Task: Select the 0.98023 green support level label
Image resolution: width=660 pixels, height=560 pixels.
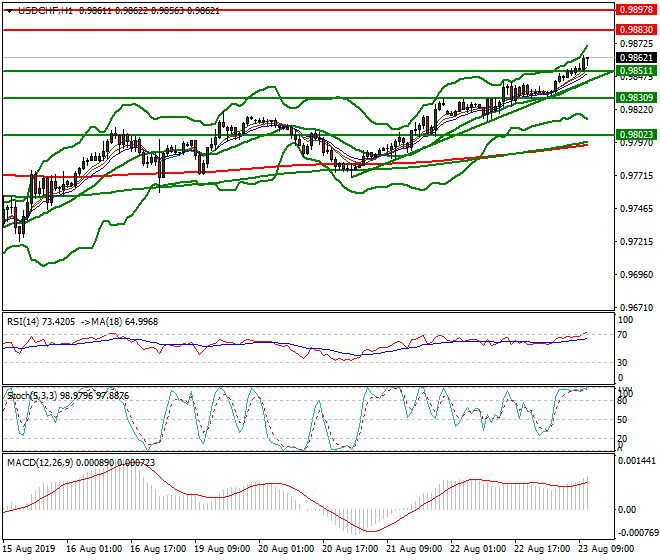Action: coord(636,135)
